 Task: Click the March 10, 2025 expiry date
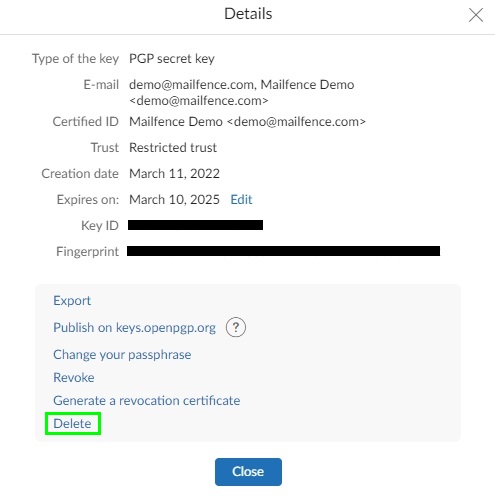click(174, 200)
